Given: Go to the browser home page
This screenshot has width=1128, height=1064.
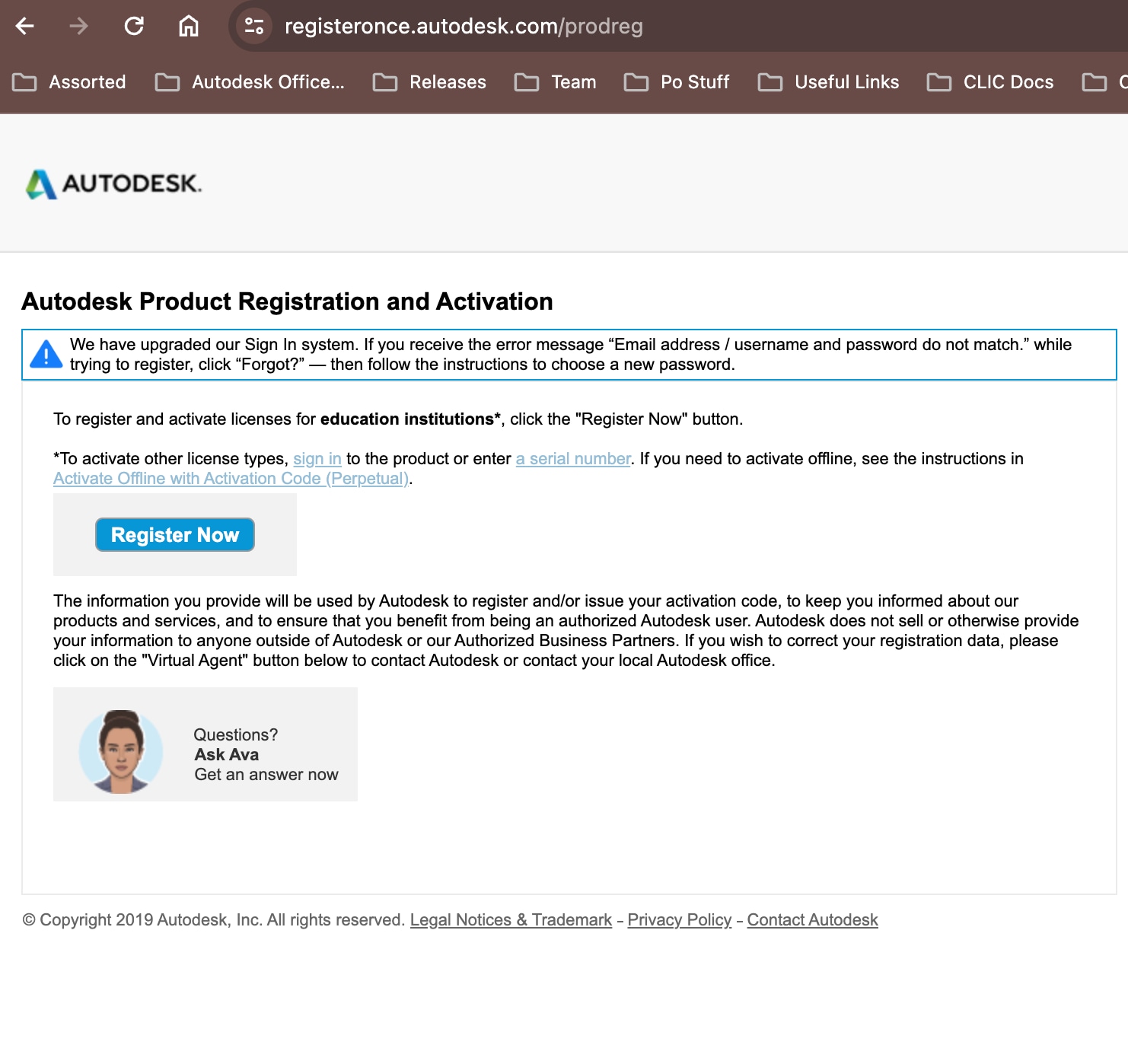Looking at the screenshot, I should [x=189, y=27].
